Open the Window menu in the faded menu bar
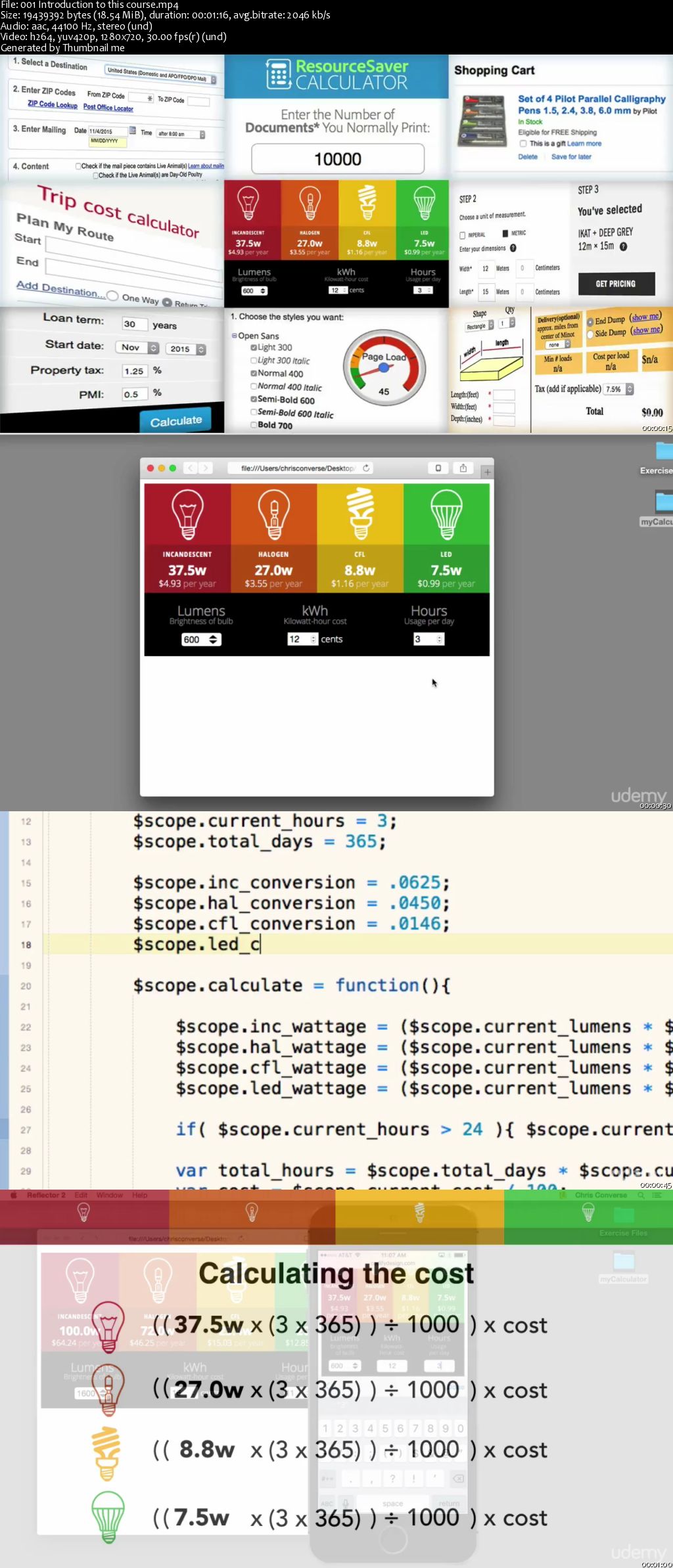The height and width of the screenshot is (1568, 673). (110, 1195)
